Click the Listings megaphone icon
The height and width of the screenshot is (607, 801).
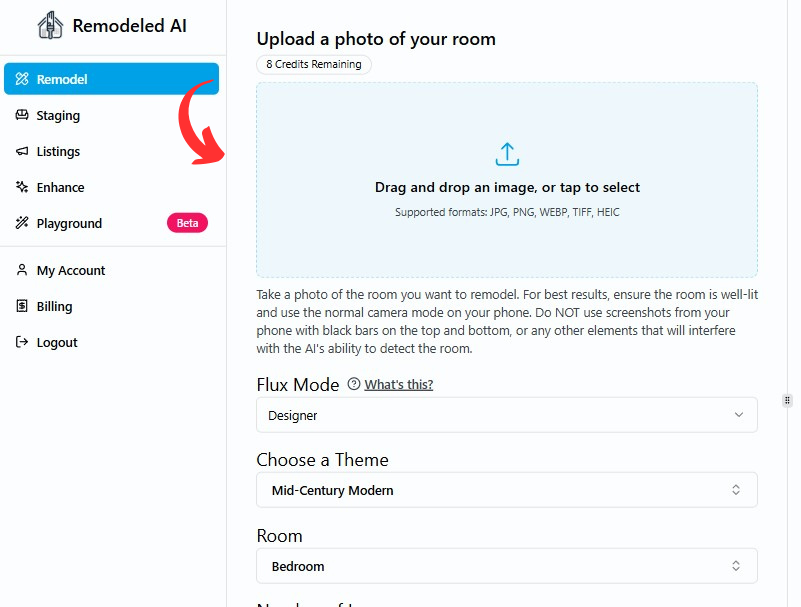(22, 151)
